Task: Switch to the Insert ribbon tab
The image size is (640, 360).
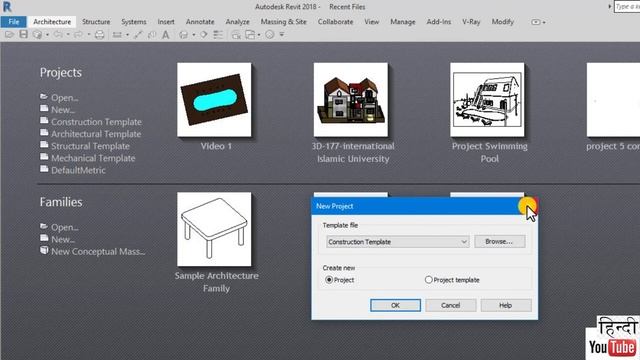Action: tap(166, 22)
